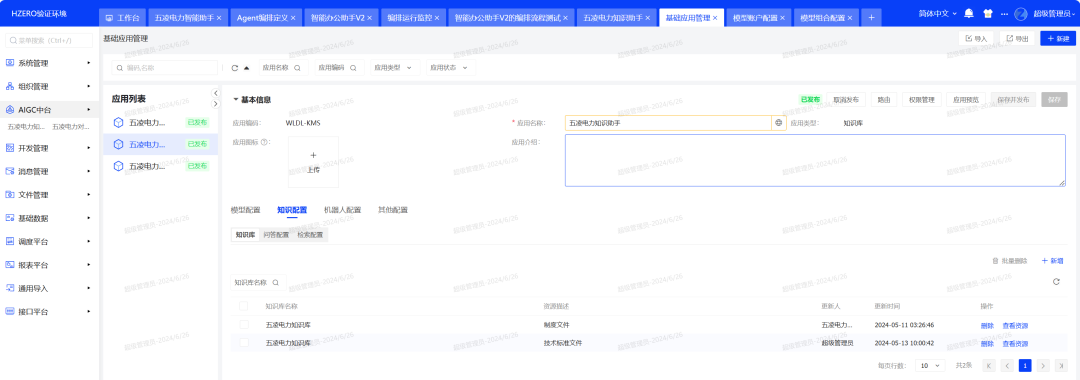Screen dimensions: 1080x380
Task: Switch to the 模型组合配置 tab
Action: [x=827, y=18]
